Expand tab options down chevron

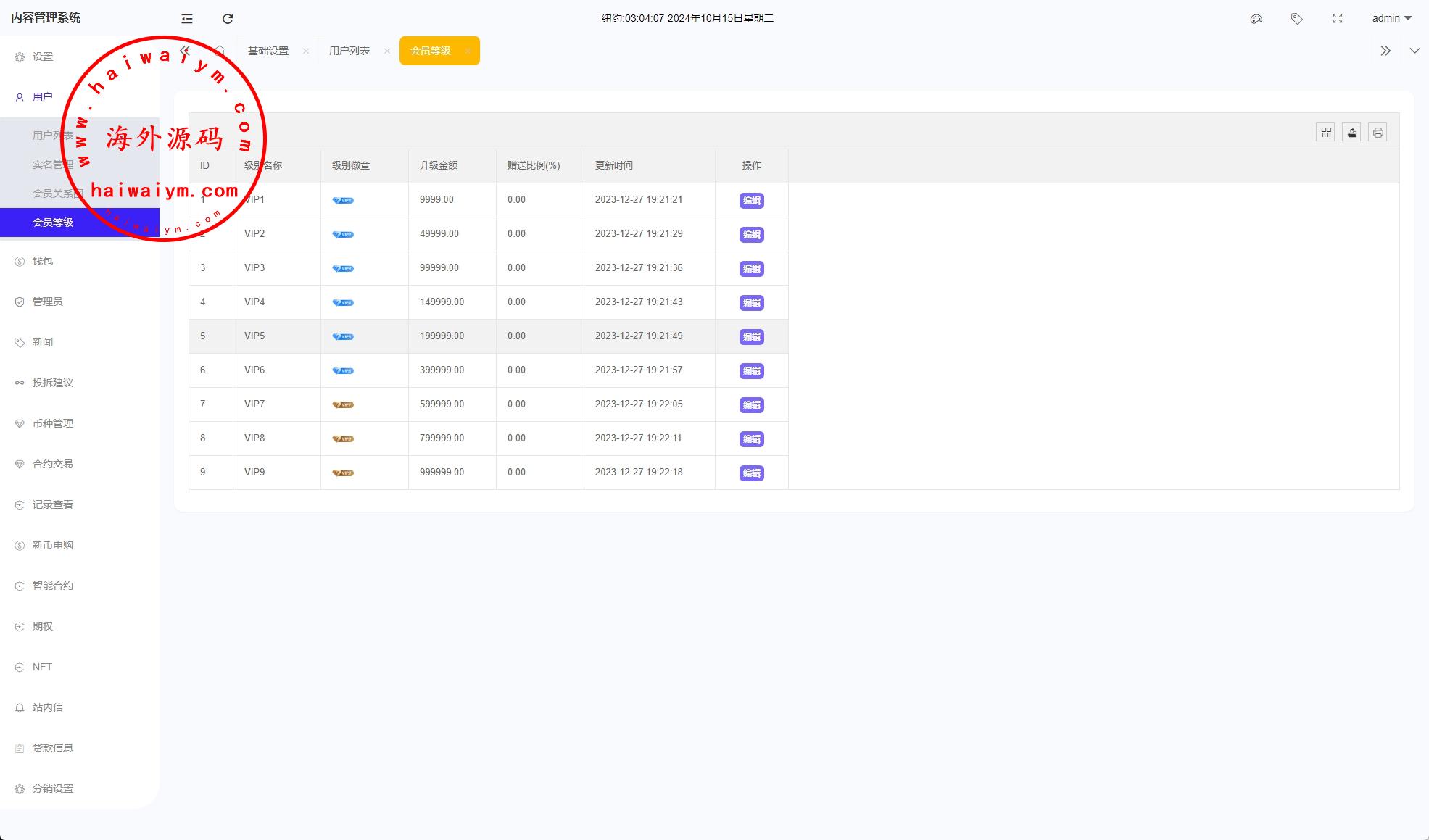tap(1414, 51)
